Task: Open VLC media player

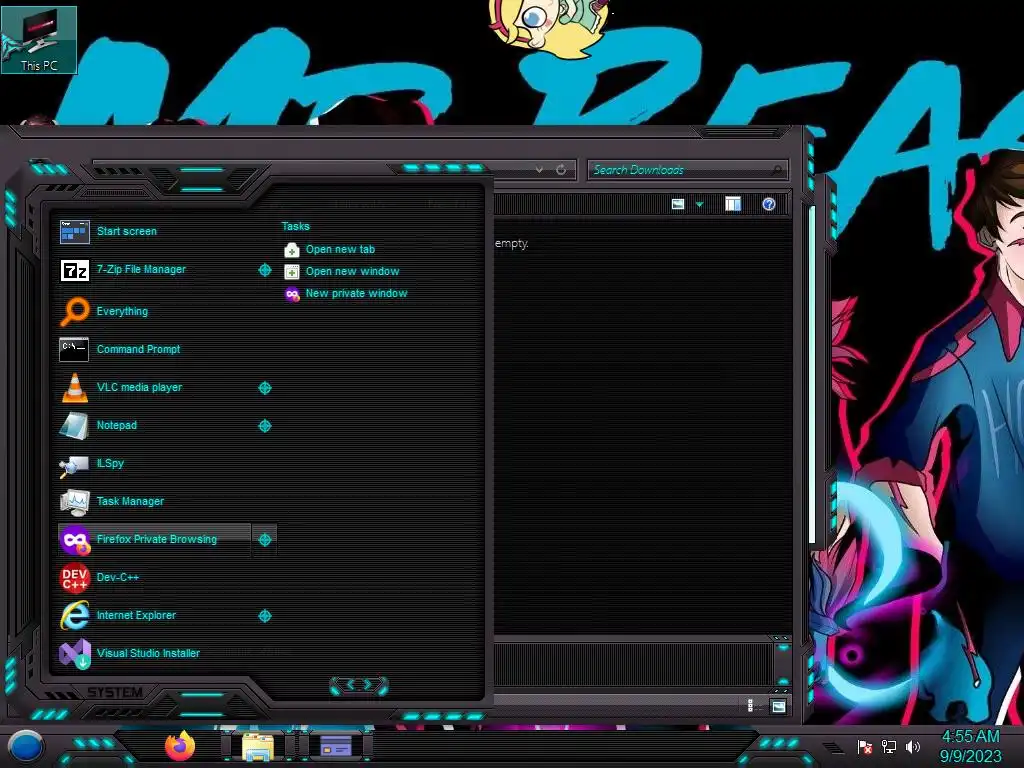Action: [x=155, y=387]
